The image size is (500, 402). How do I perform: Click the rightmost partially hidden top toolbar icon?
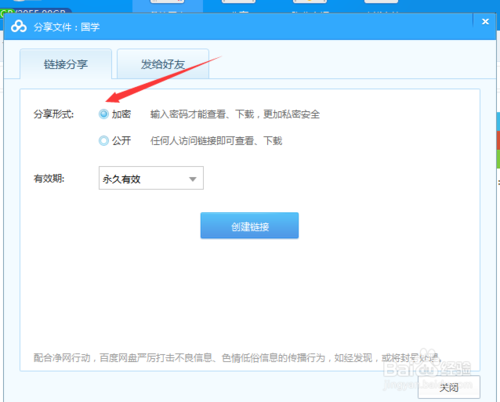(x=381, y=2)
